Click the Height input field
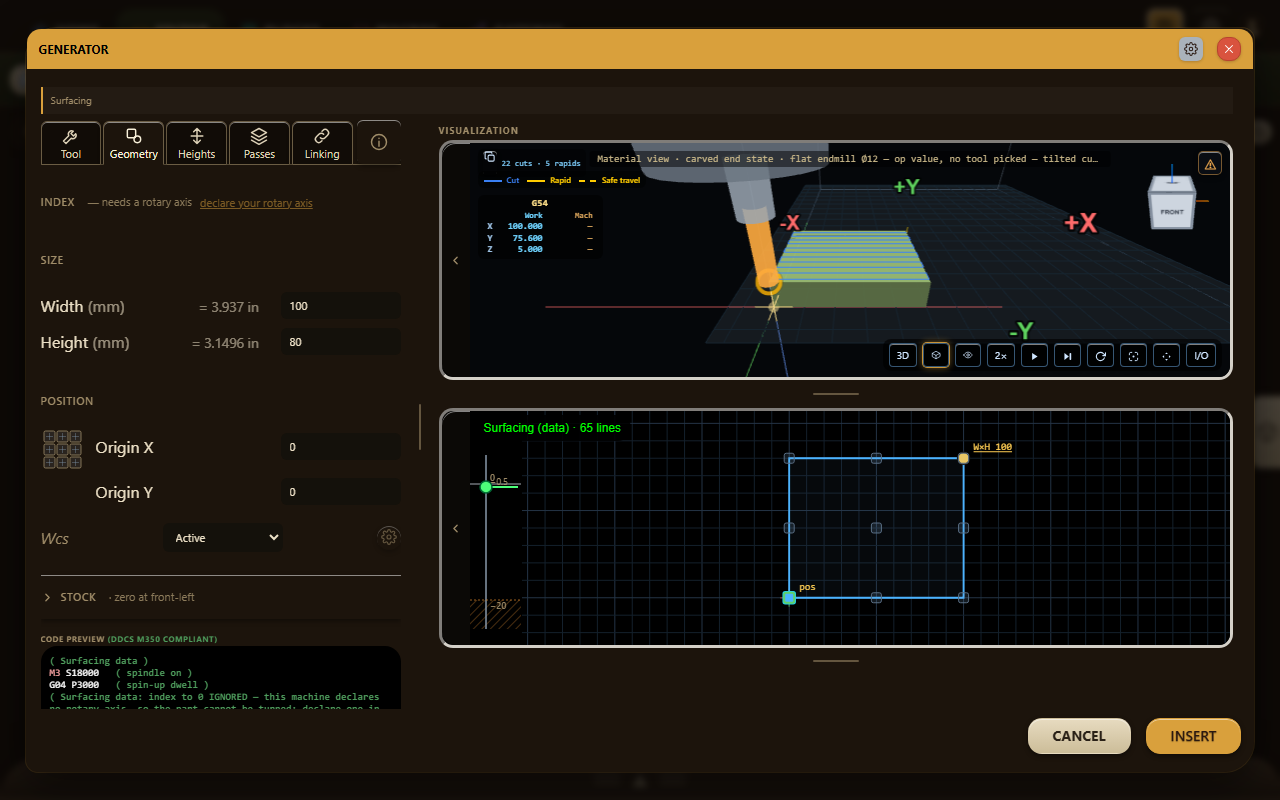Screen dimensions: 1280x800 [341, 342]
